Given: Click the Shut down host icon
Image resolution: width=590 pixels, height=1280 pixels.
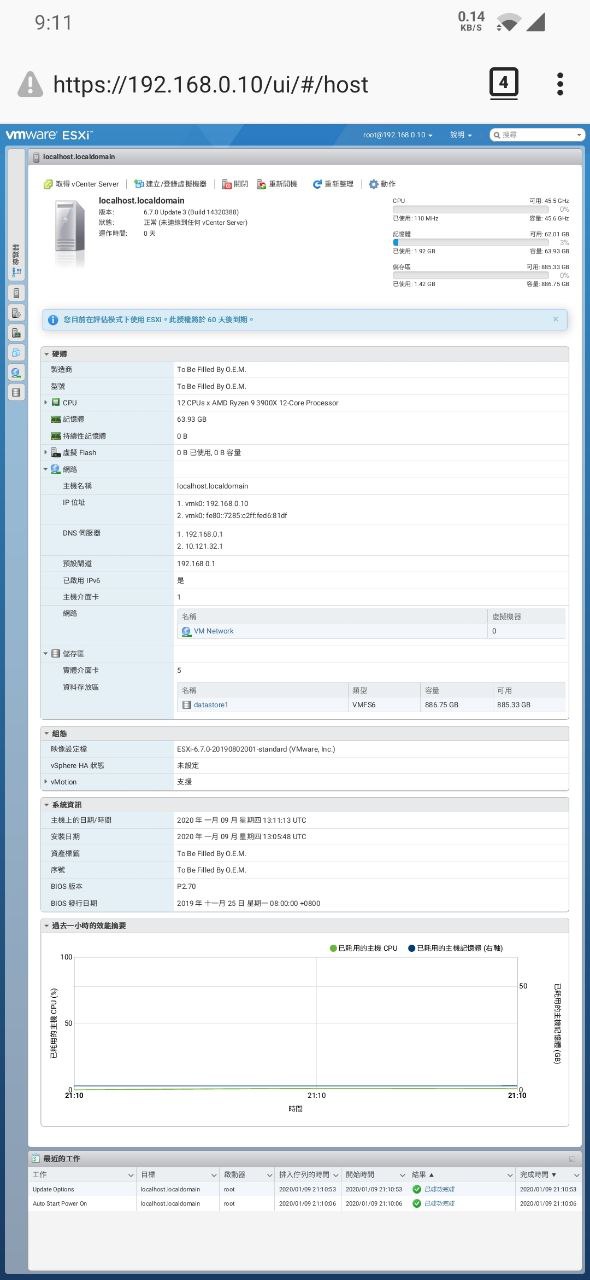Looking at the screenshot, I should (227, 184).
